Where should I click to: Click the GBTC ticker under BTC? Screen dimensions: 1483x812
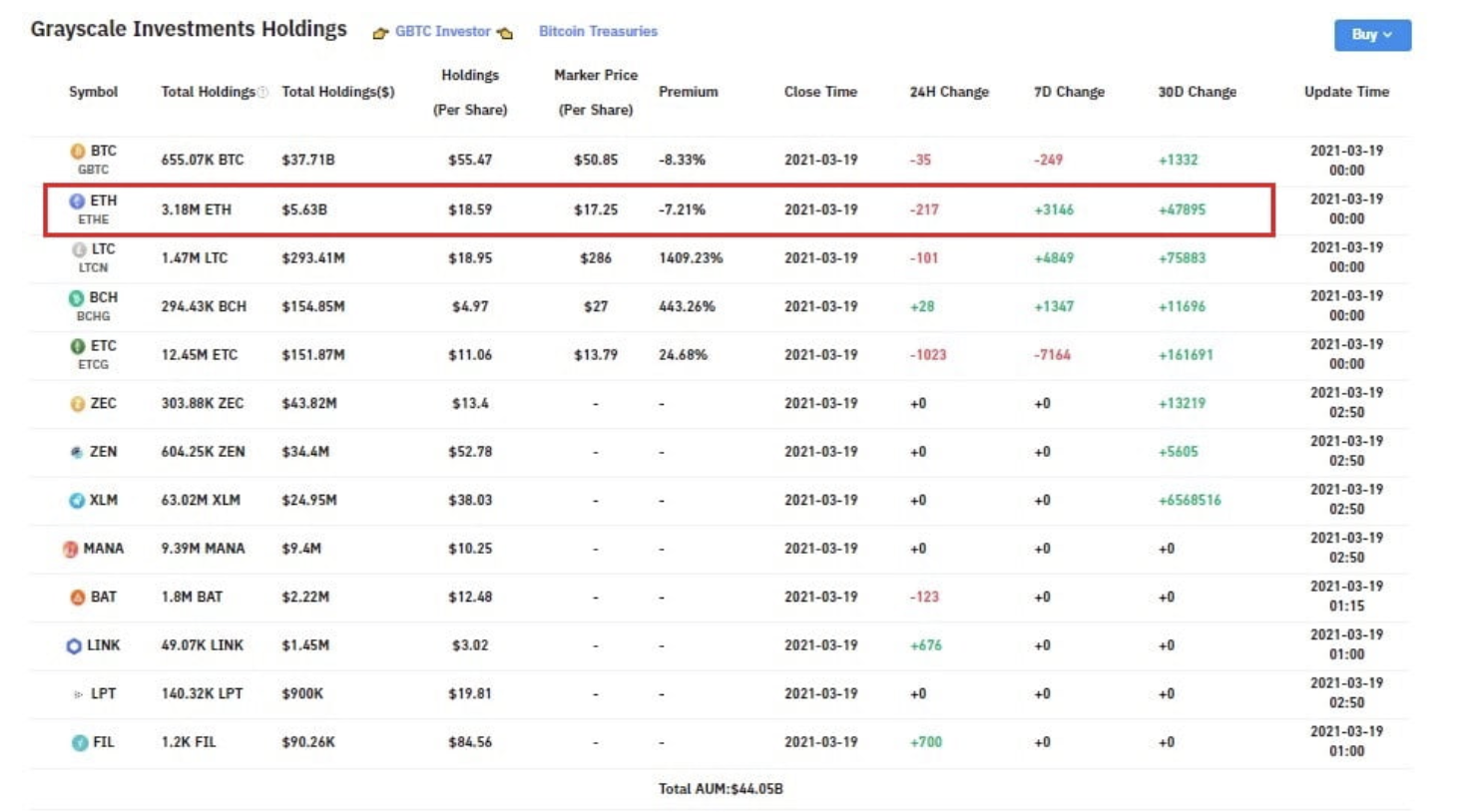tap(93, 171)
